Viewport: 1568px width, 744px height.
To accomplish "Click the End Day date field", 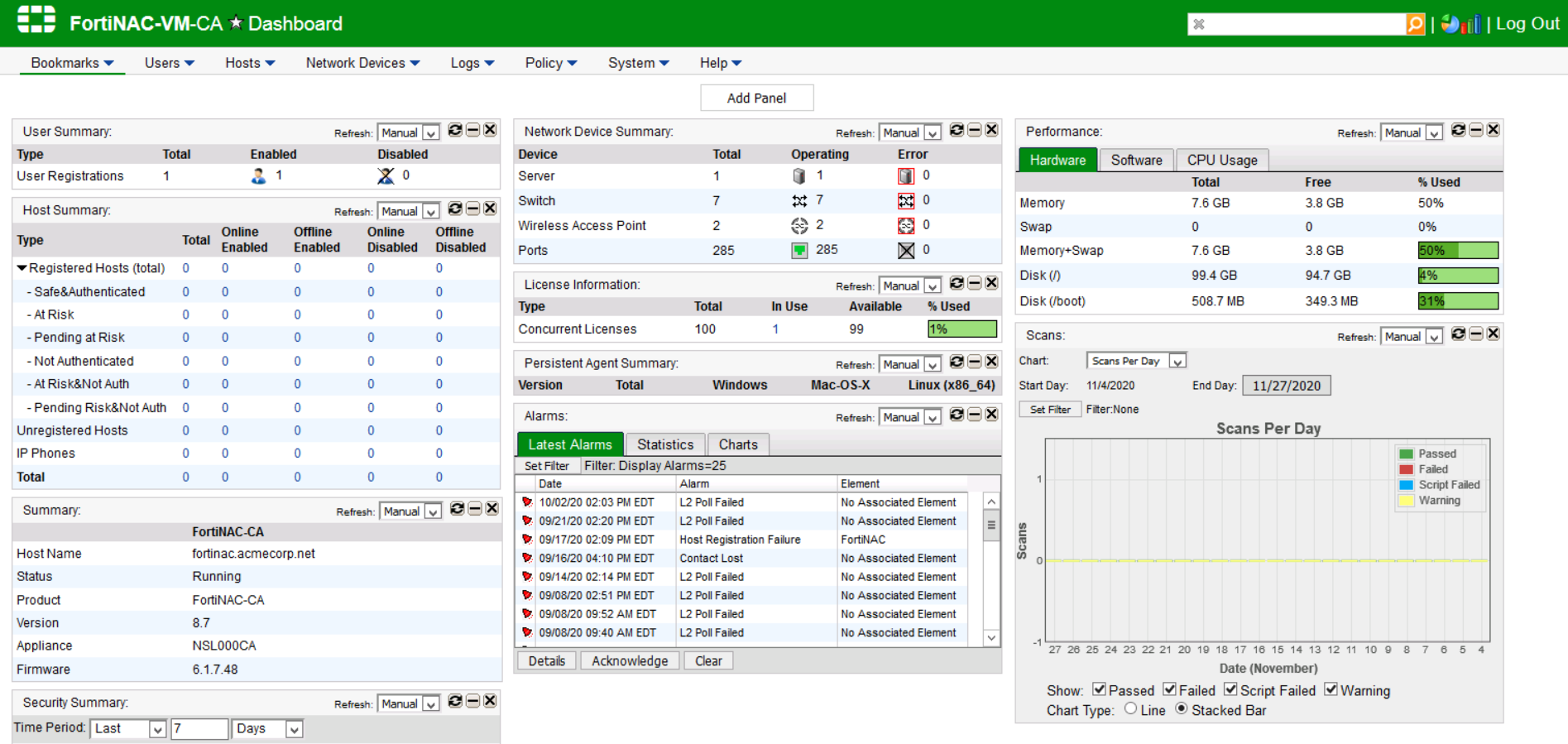I will click(x=1286, y=386).
